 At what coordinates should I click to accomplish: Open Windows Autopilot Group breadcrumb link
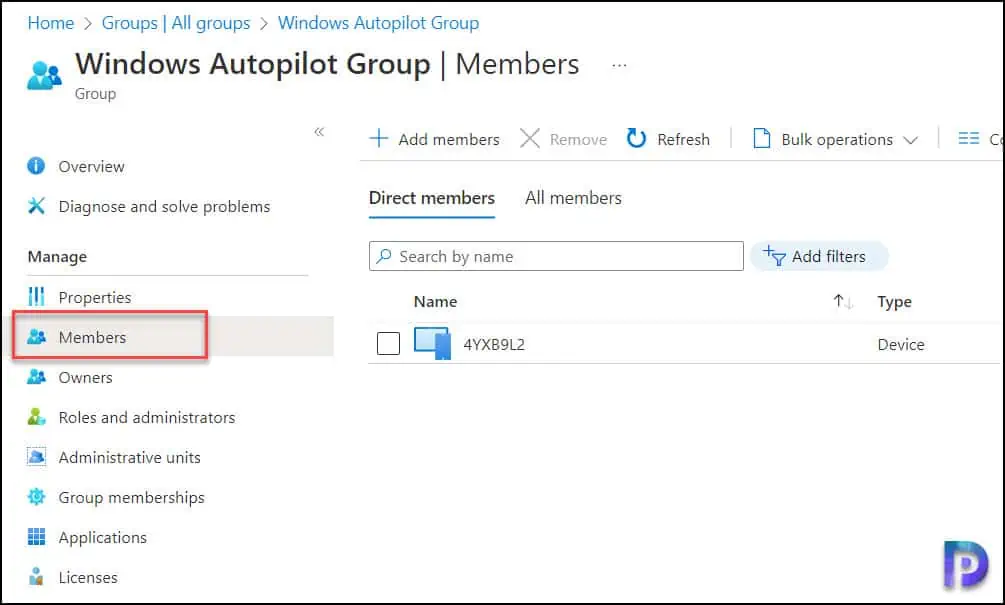tap(378, 23)
